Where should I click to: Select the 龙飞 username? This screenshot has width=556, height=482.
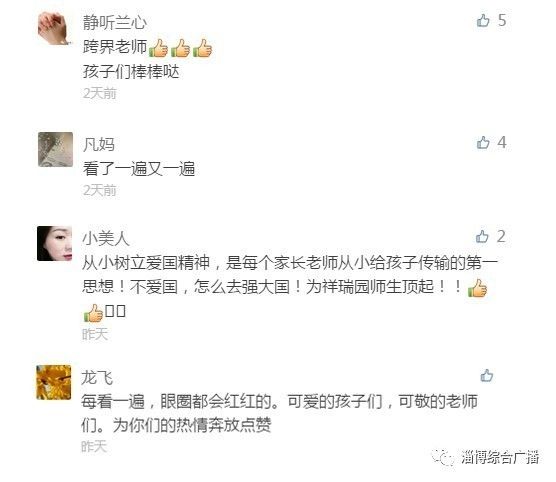pos(97,377)
